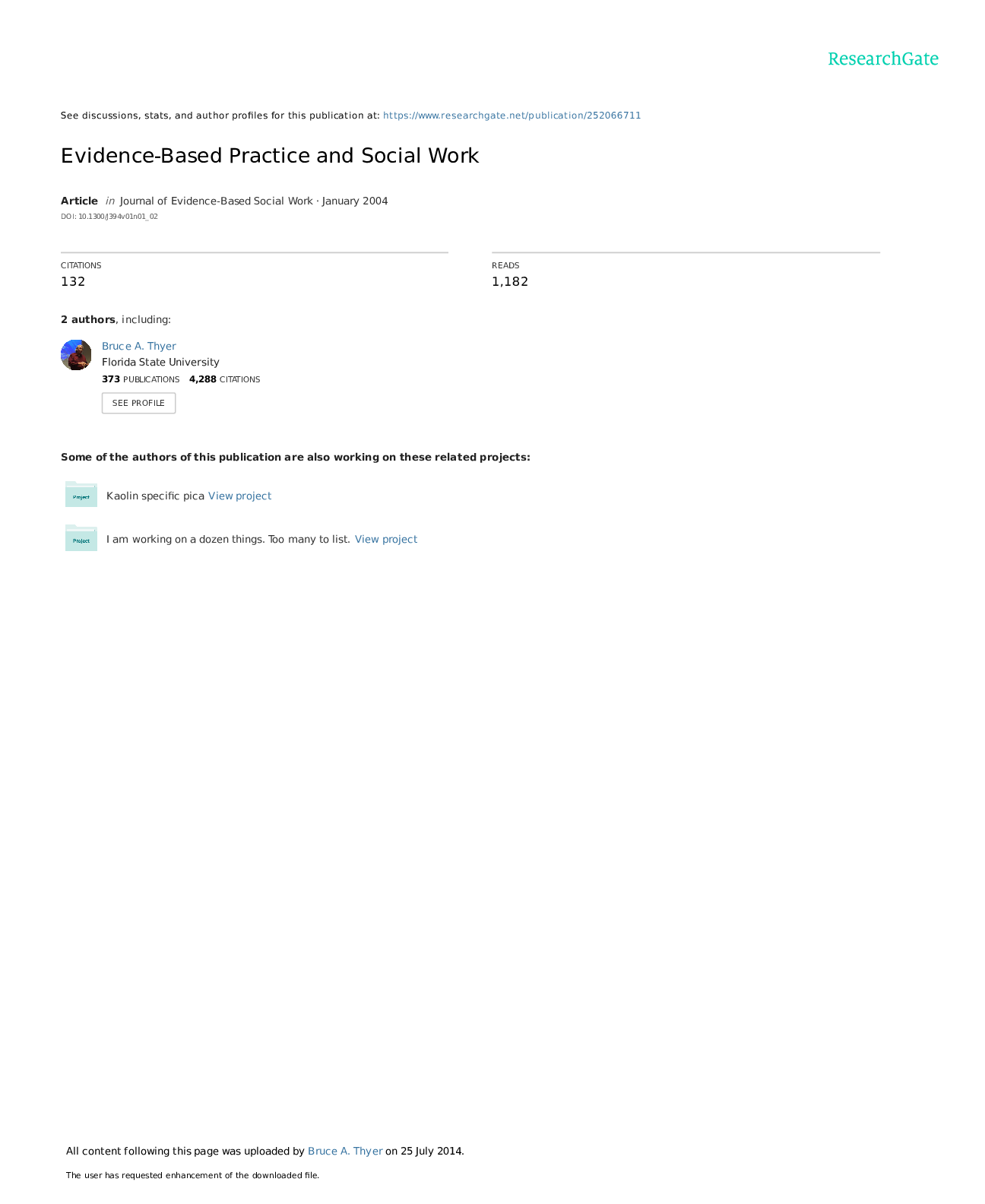The width and height of the screenshot is (985, 1204).
Task: Click the 'dozen things' project folder icon
Action: (x=81, y=538)
